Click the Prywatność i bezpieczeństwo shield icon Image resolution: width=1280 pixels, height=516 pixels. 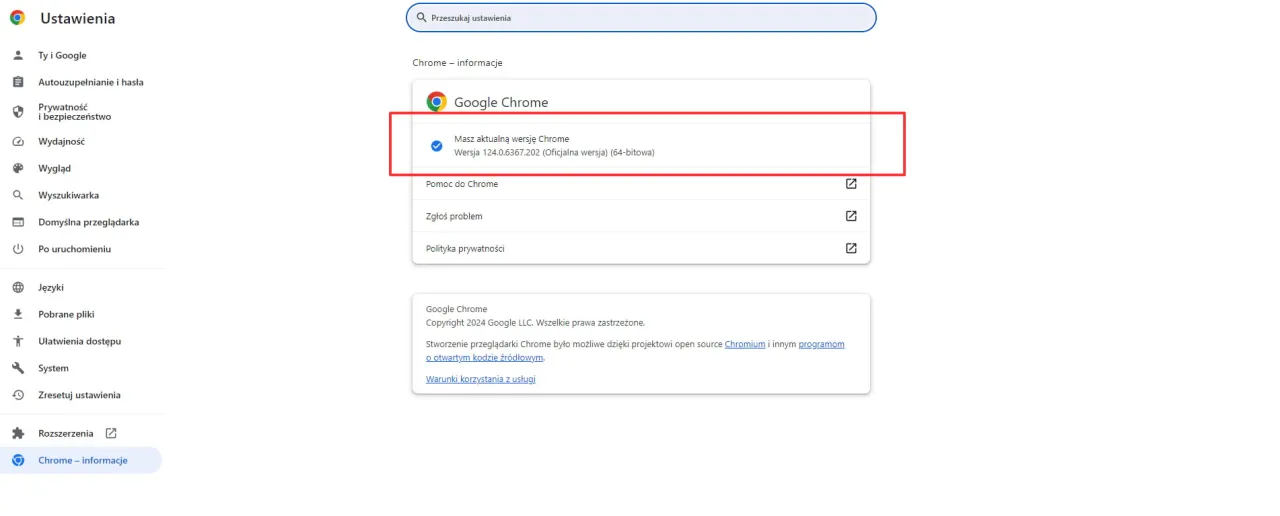coord(18,111)
